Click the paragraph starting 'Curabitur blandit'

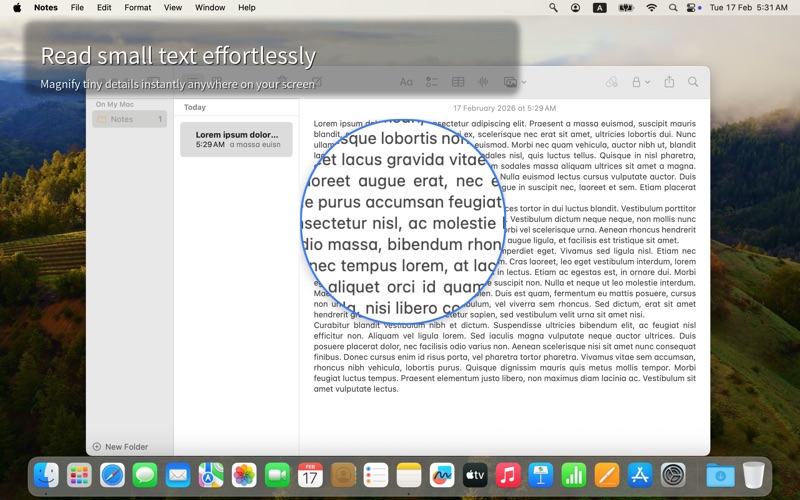[505, 357]
